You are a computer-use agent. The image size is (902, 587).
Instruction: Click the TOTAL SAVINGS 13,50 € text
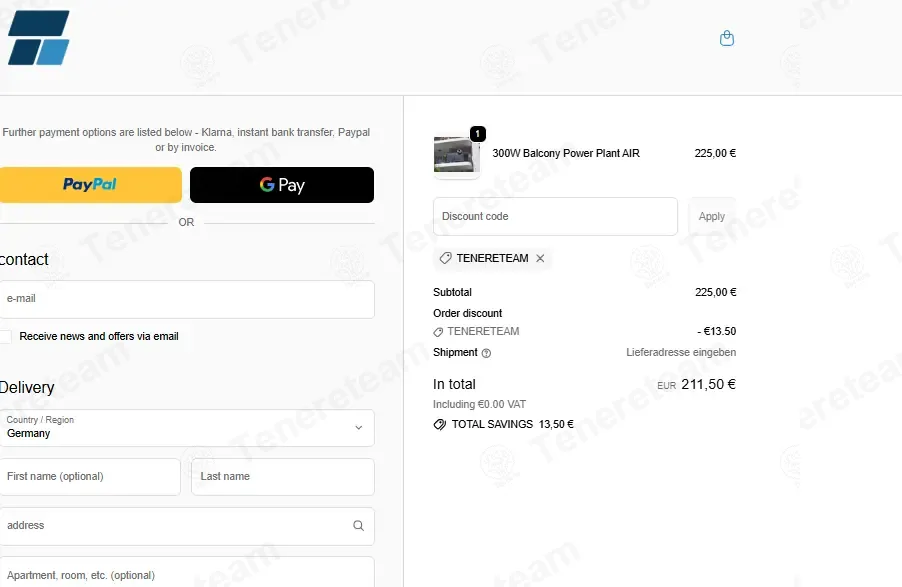click(513, 424)
